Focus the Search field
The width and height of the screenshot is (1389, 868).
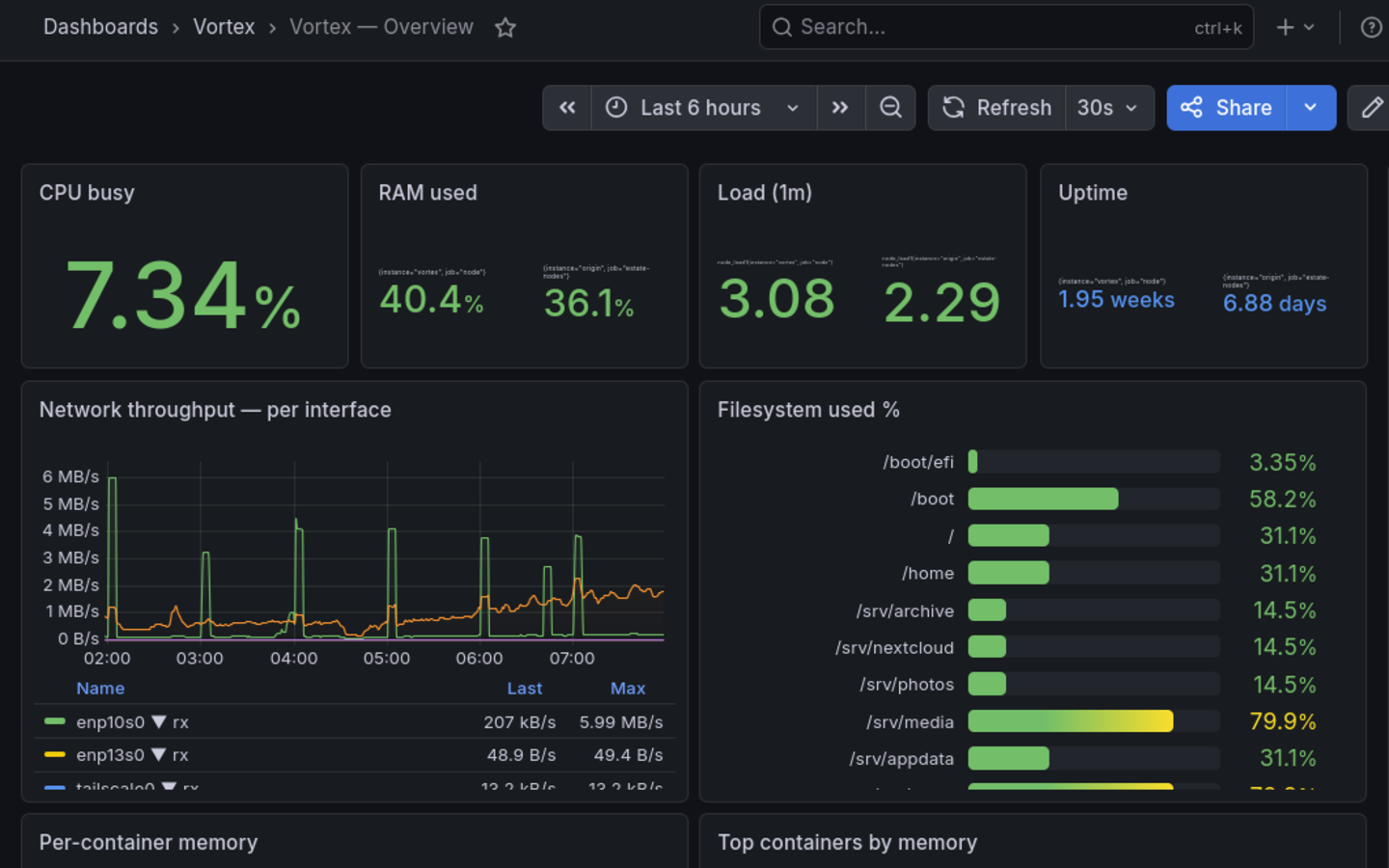coord(1006,27)
